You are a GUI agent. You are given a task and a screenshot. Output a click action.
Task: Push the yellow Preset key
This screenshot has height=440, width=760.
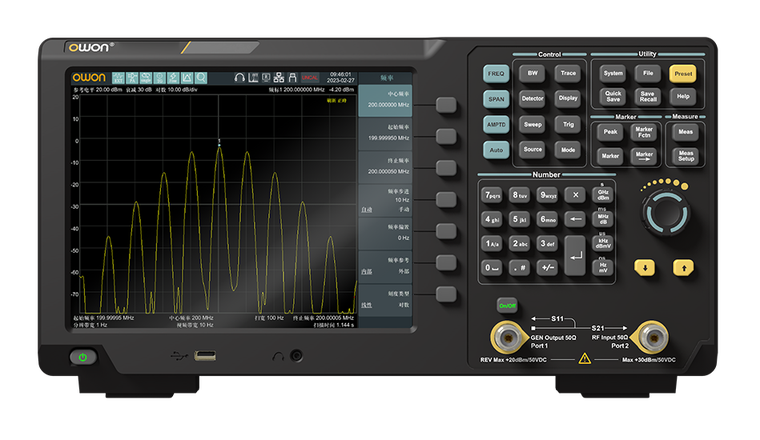(683, 74)
